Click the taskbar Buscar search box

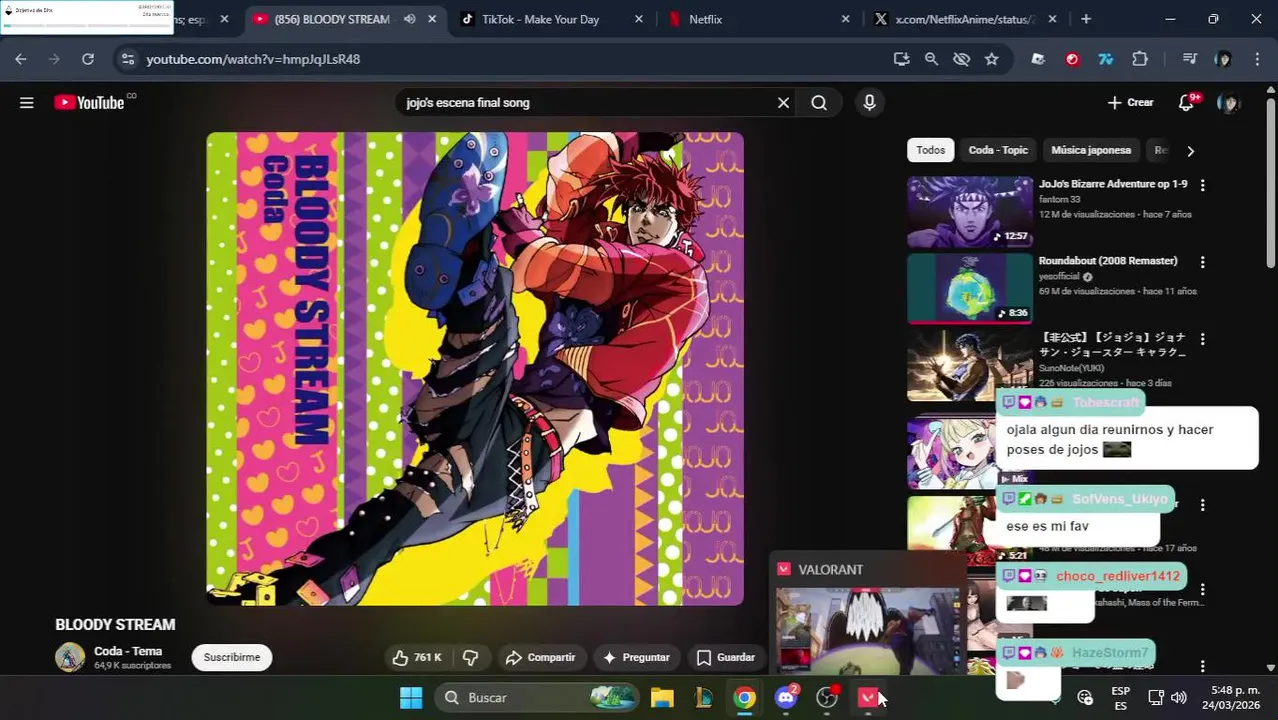(537, 697)
